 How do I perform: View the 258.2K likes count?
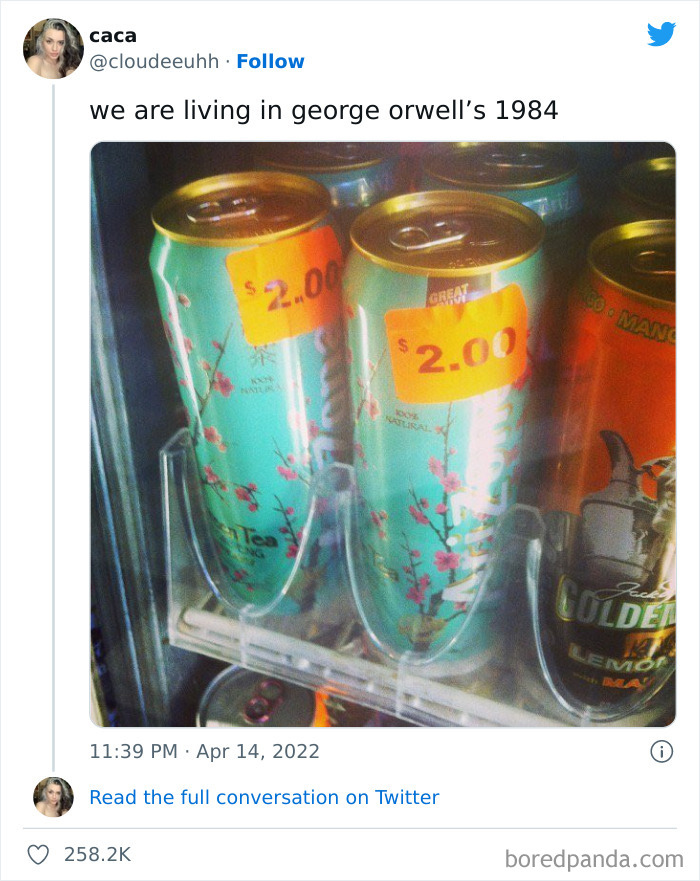tap(97, 855)
